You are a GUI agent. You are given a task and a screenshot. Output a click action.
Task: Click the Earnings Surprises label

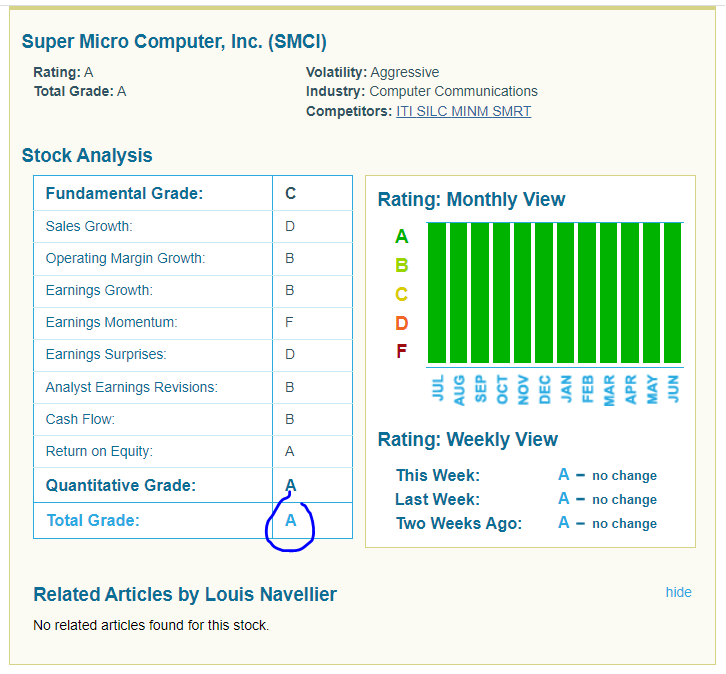[x=106, y=354]
